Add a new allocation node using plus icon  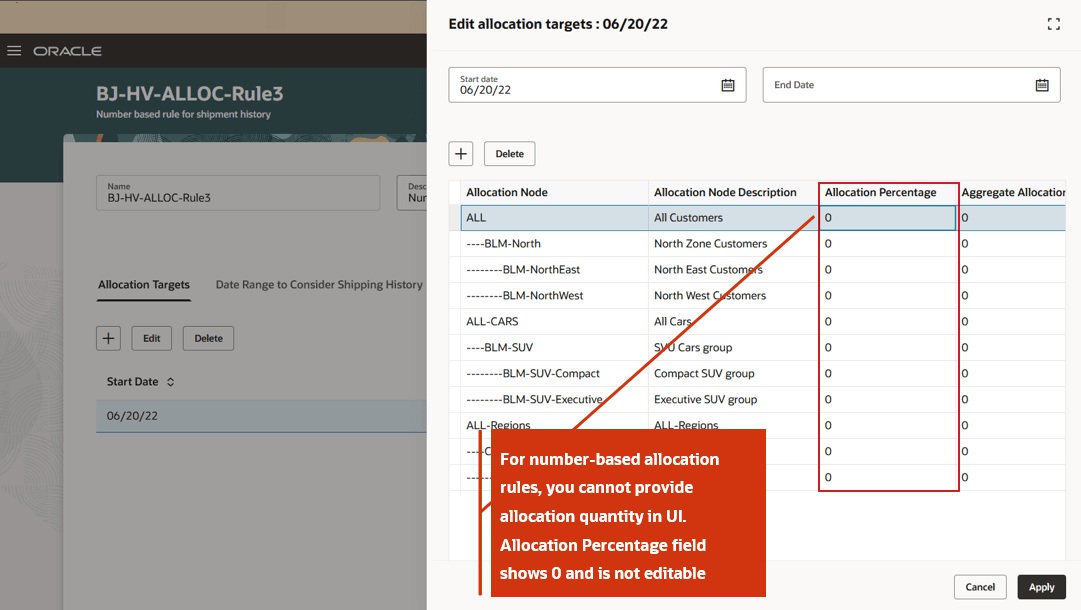click(x=460, y=153)
